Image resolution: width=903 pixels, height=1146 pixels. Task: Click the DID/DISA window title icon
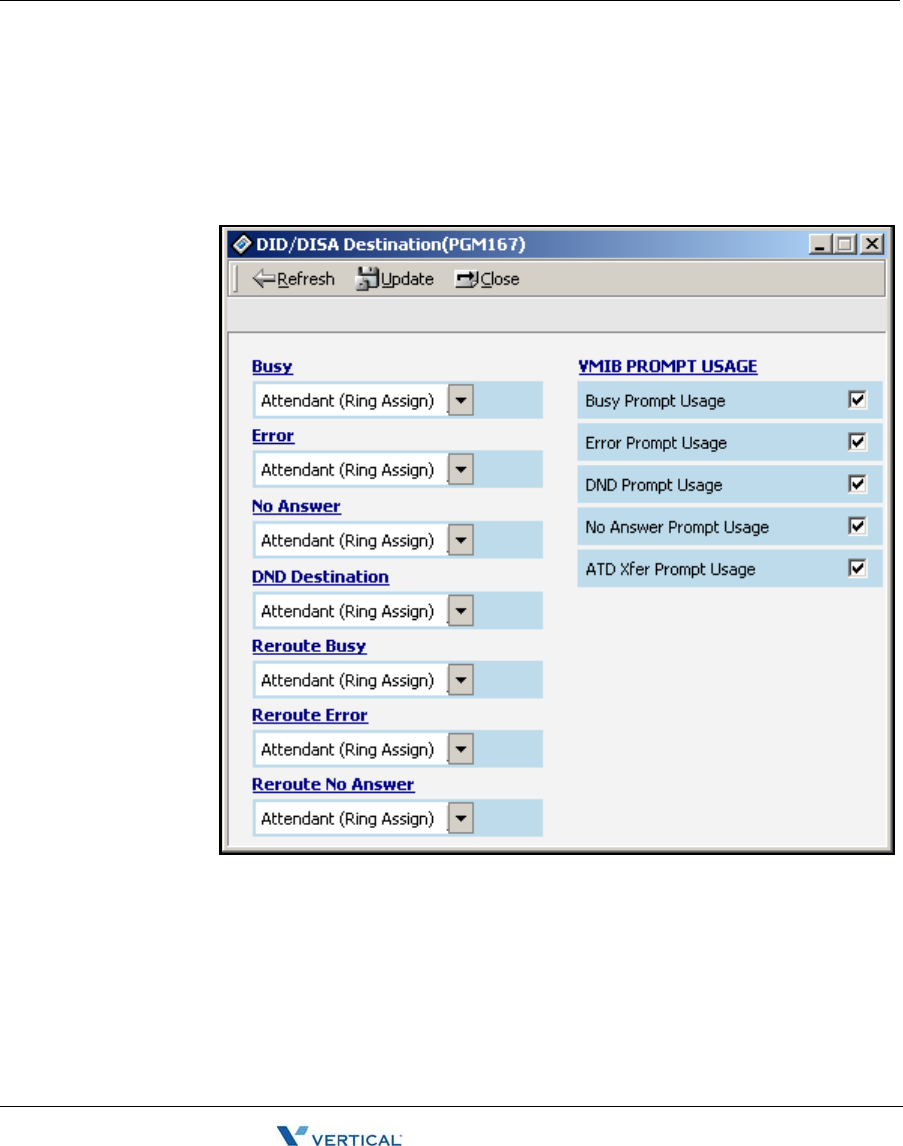coord(242,244)
